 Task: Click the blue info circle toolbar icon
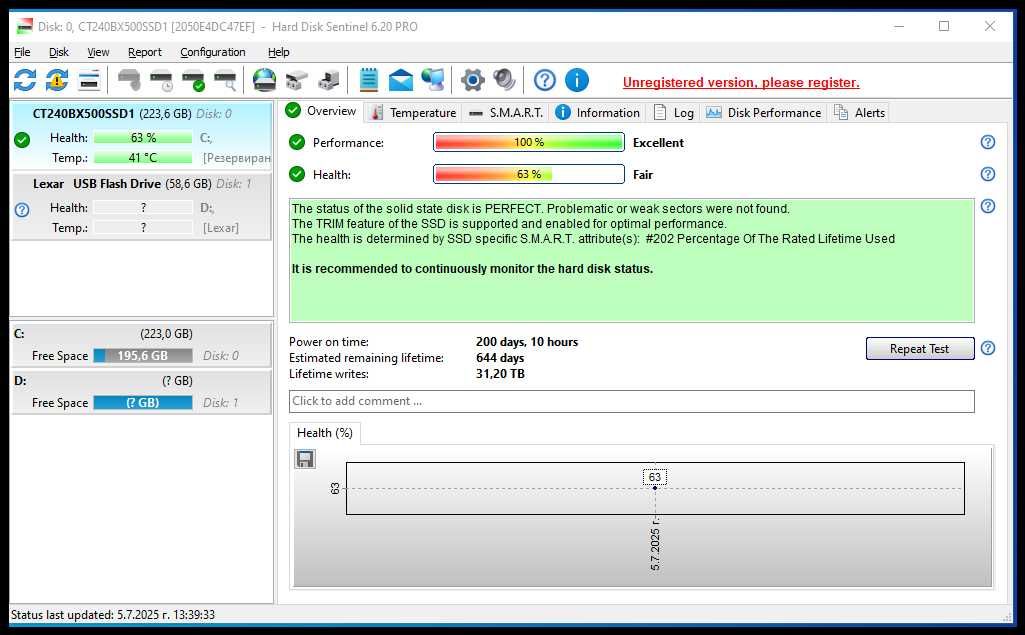577,80
